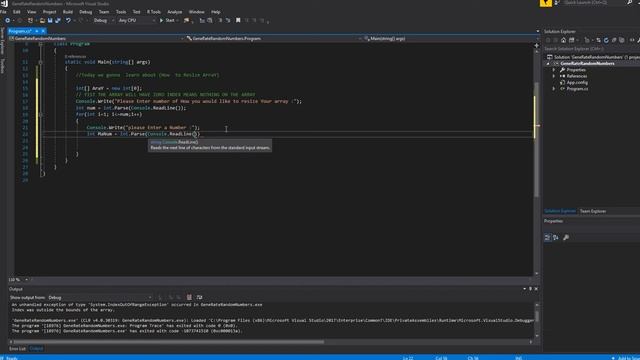Click the Undo arrow in the toolbar
This screenshot has height=360, width=640.
[x=68, y=20]
